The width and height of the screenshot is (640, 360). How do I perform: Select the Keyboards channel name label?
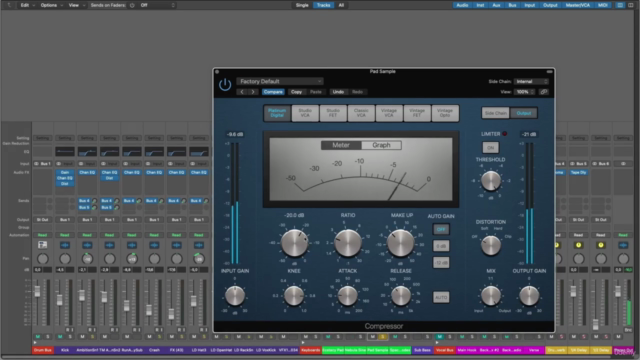pyautogui.click(x=310, y=350)
